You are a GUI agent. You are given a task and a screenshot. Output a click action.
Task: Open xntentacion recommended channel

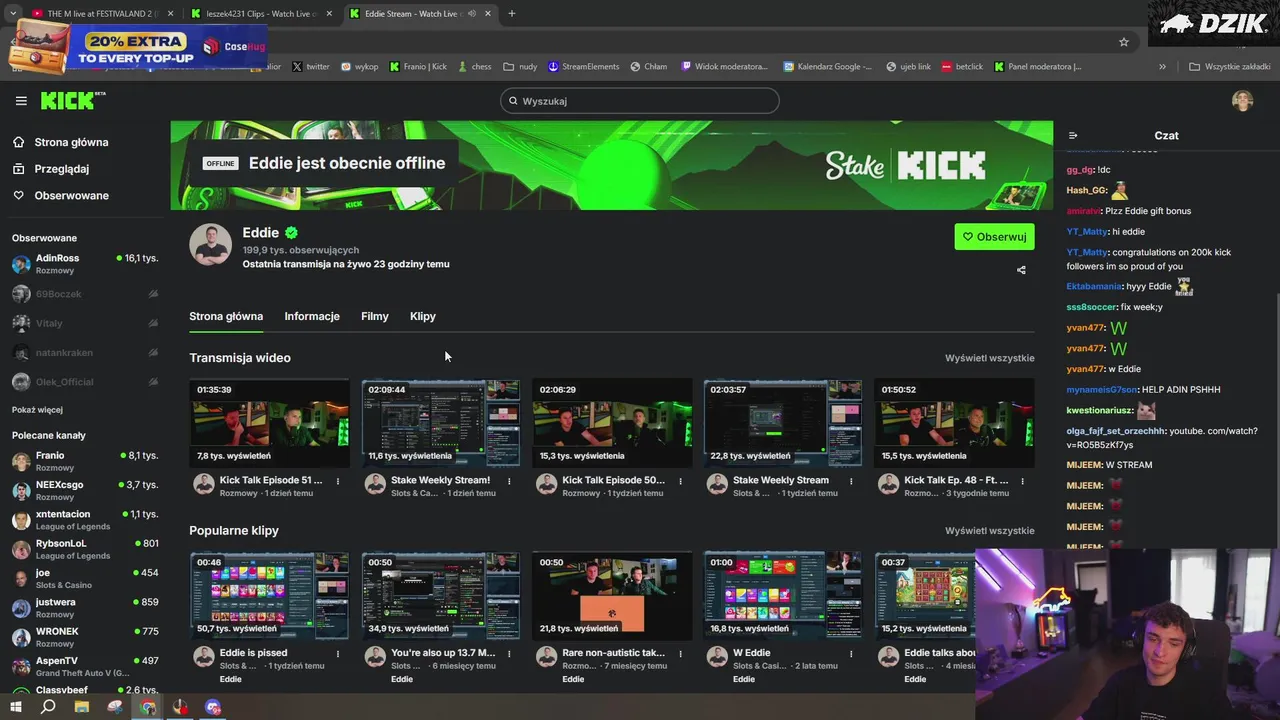click(x=84, y=520)
